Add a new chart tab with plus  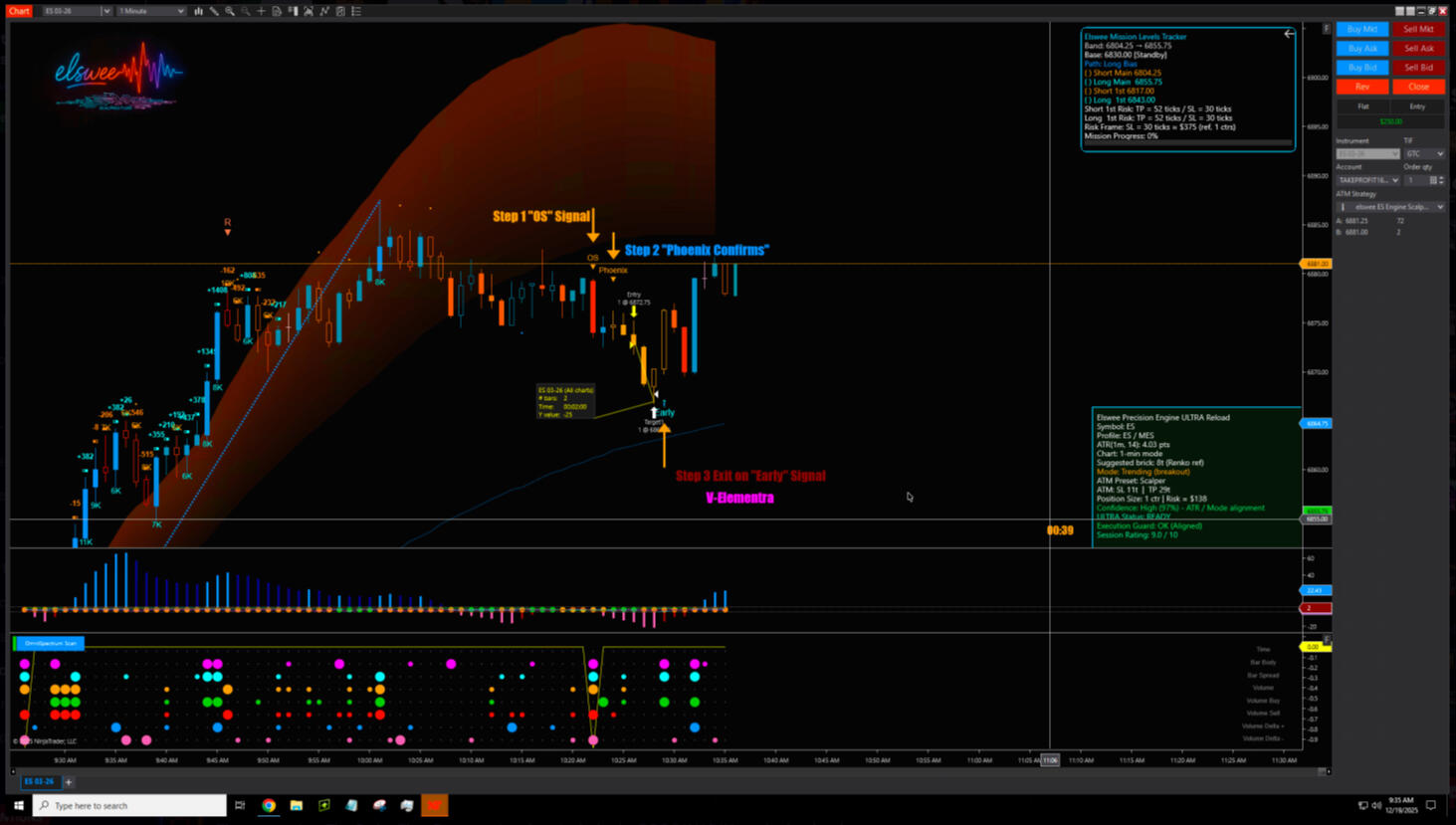69,782
